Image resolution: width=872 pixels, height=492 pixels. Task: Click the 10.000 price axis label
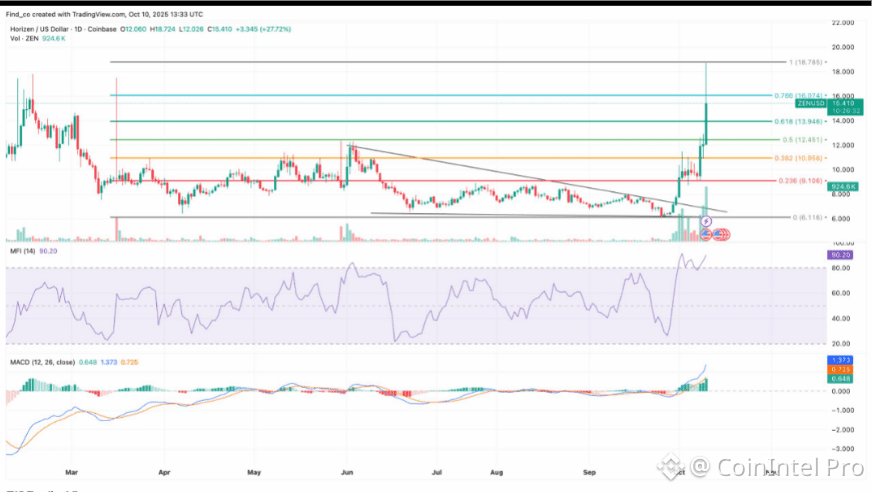843,170
